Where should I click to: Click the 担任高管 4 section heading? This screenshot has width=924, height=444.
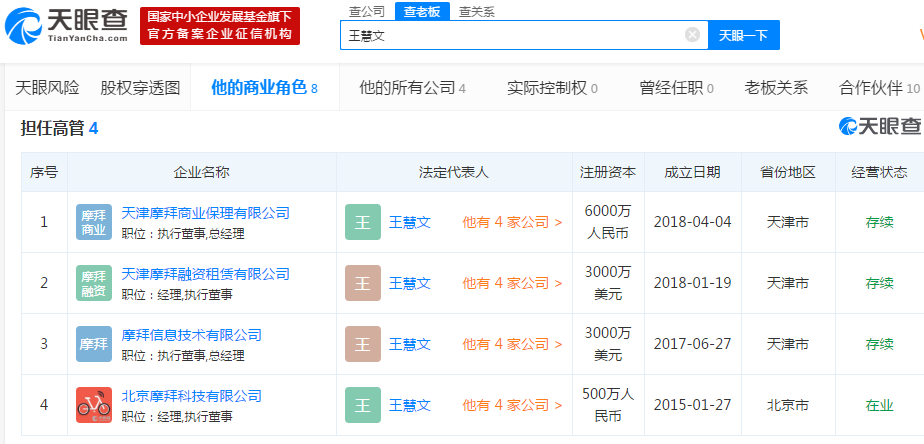pyautogui.click(x=60, y=128)
